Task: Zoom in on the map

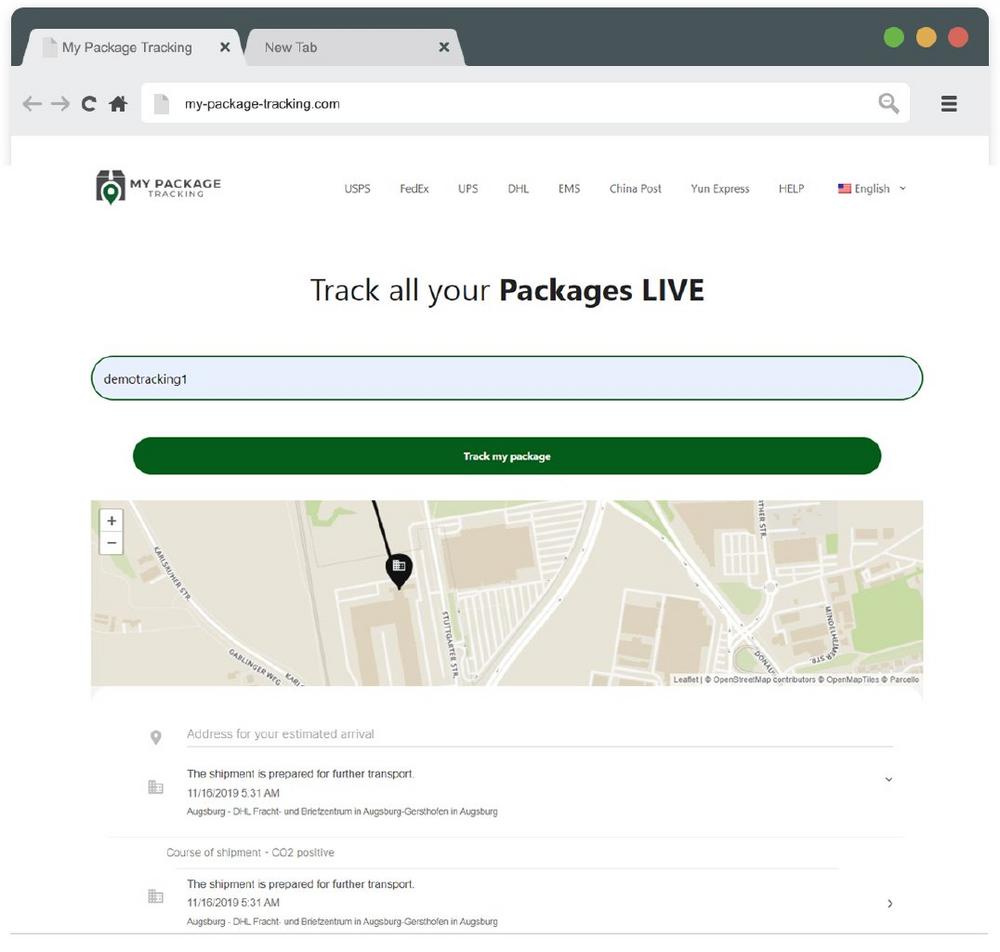Action: pos(112,521)
